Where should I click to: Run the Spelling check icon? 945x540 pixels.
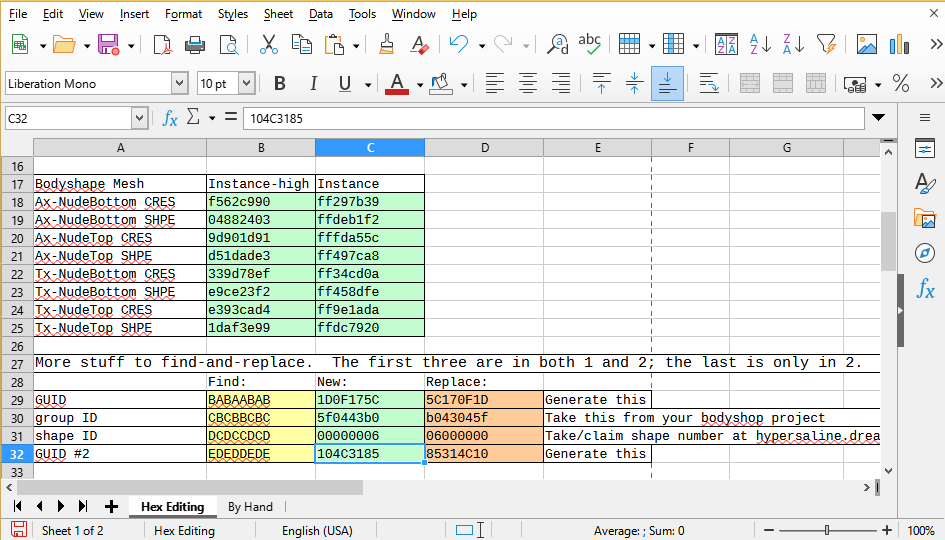click(589, 45)
